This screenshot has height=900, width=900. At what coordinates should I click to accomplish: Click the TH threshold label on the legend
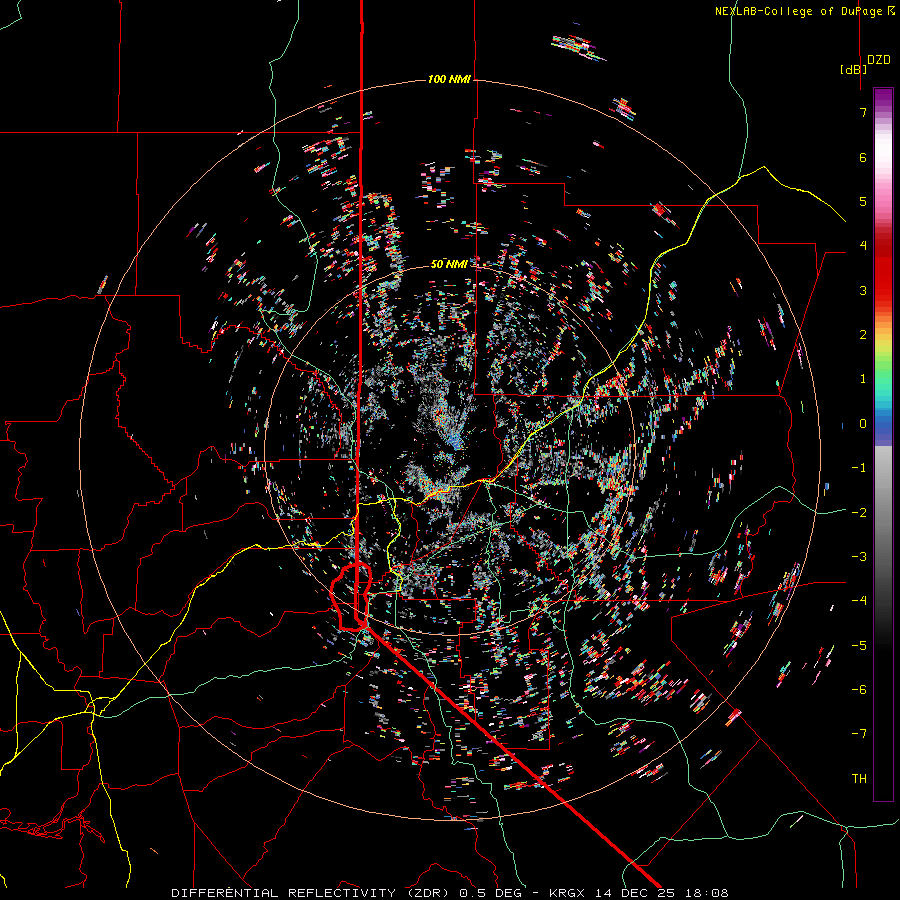(x=859, y=779)
